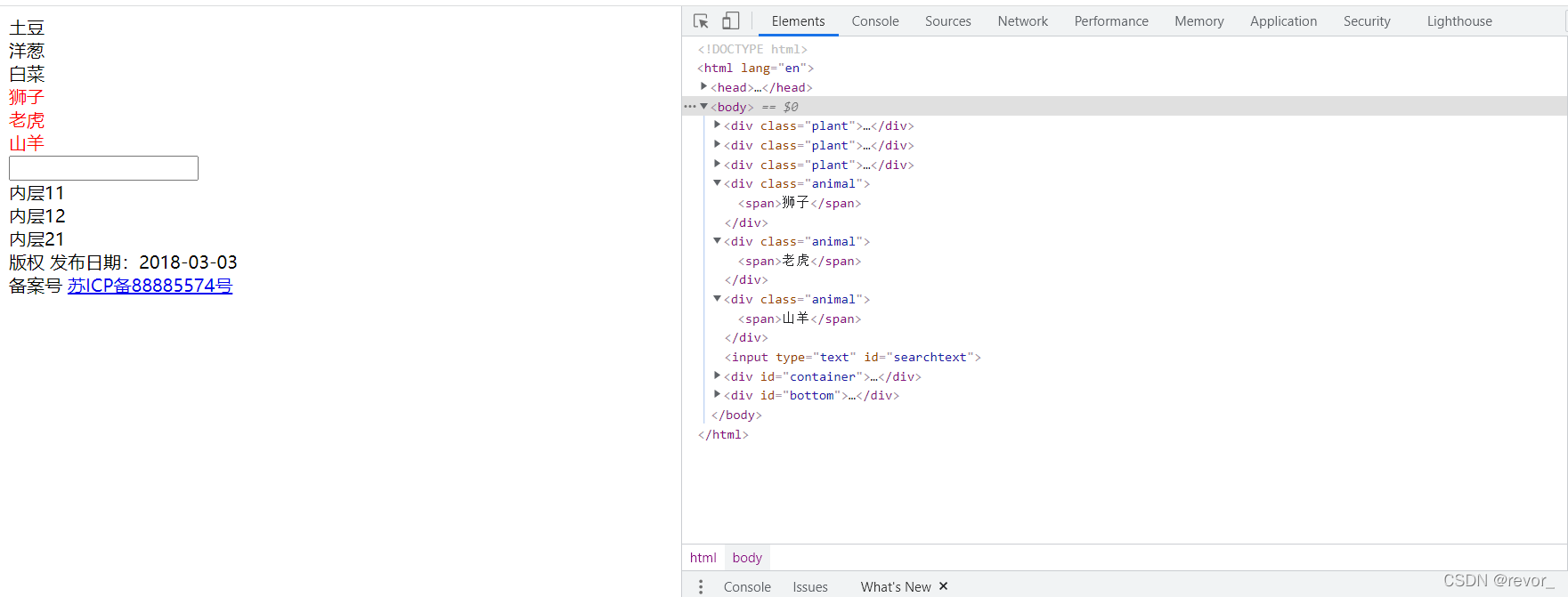
Task: Open the drawer Console tab
Action: pyautogui.click(x=747, y=586)
